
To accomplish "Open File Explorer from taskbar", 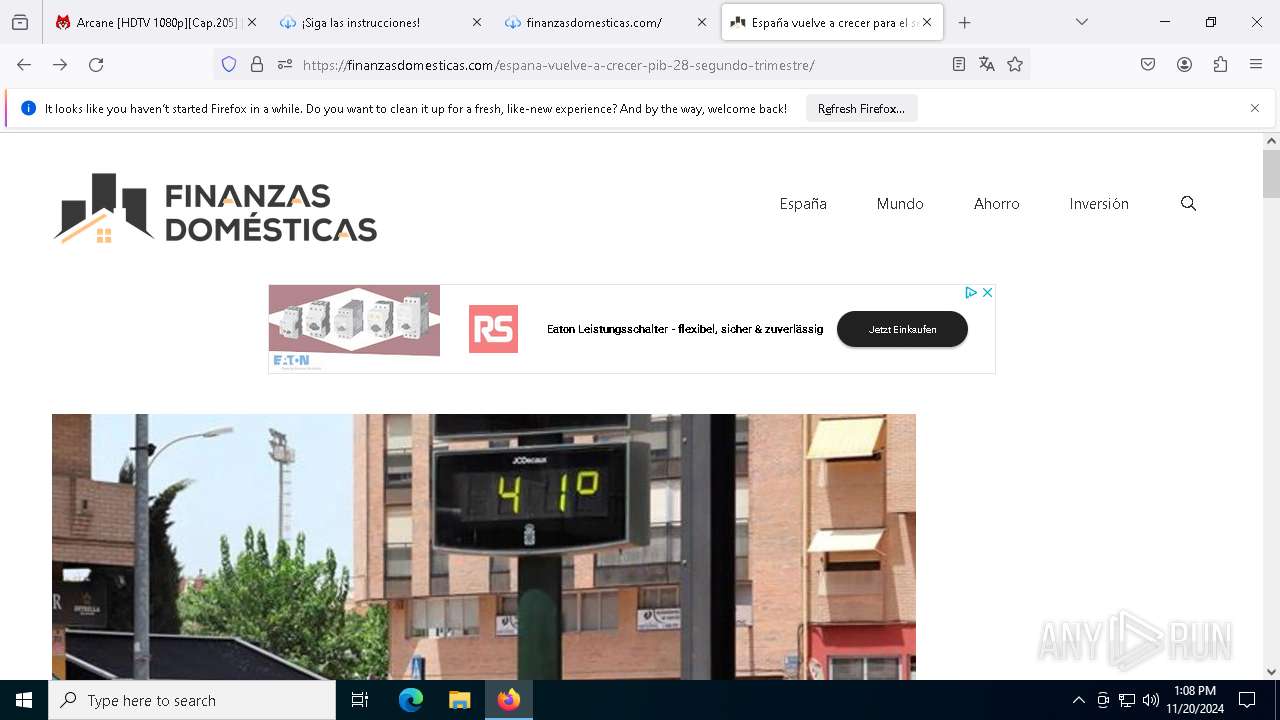I will point(459,700).
